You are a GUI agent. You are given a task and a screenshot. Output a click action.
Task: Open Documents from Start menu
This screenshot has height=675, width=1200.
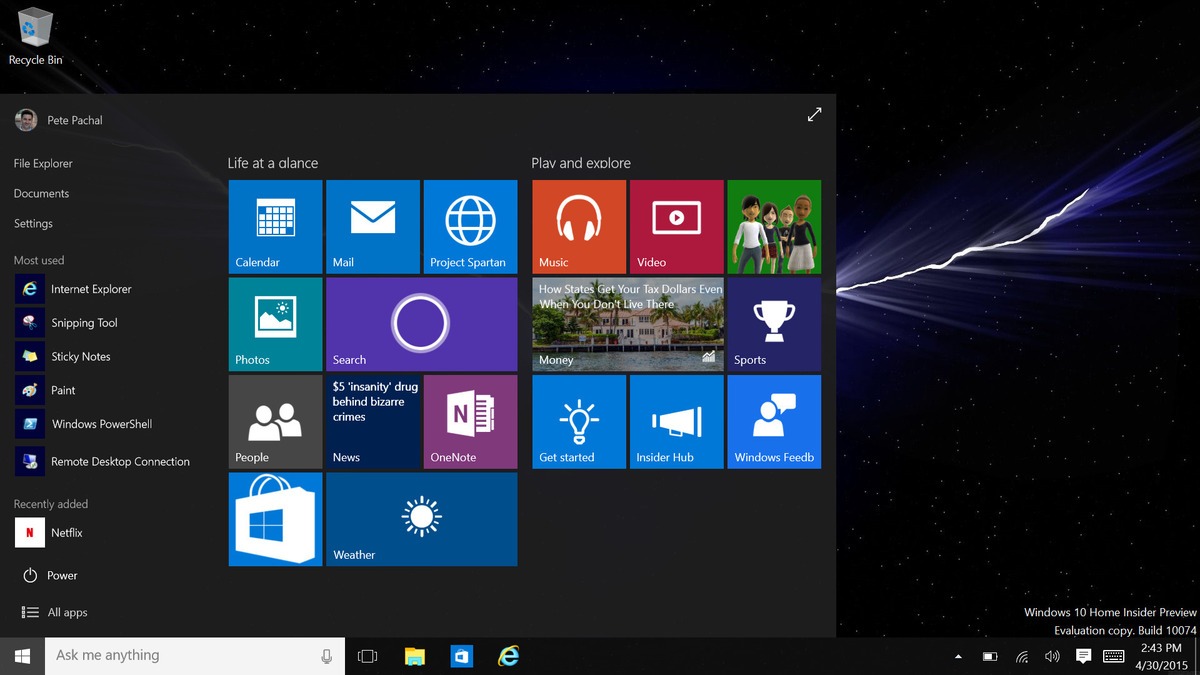pos(41,193)
